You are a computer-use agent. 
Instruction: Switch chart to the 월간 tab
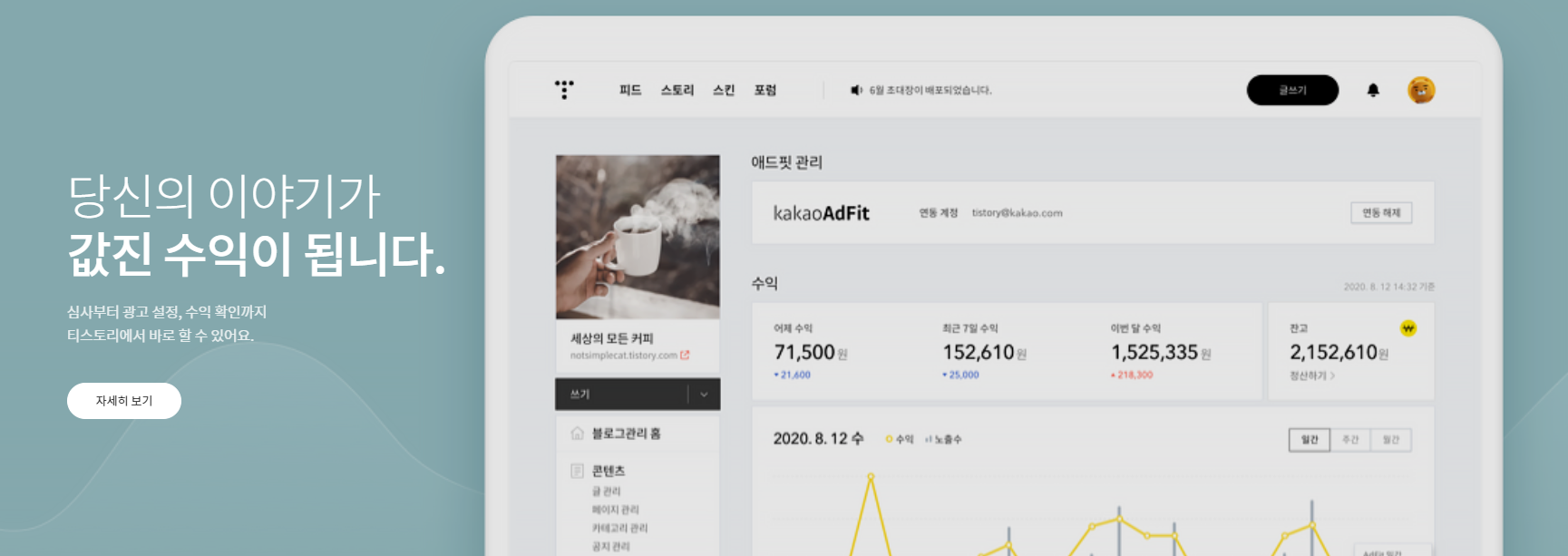pos(1391,440)
